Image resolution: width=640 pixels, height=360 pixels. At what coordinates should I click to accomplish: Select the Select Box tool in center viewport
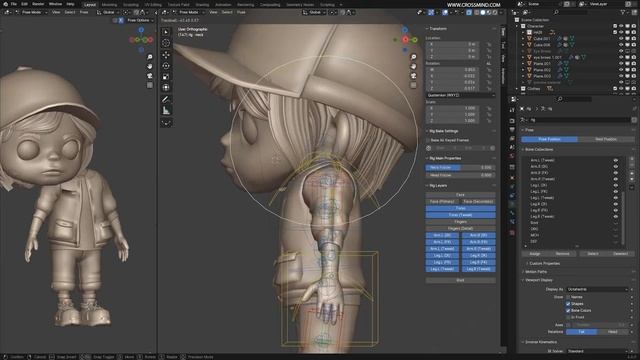tap(166, 32)
